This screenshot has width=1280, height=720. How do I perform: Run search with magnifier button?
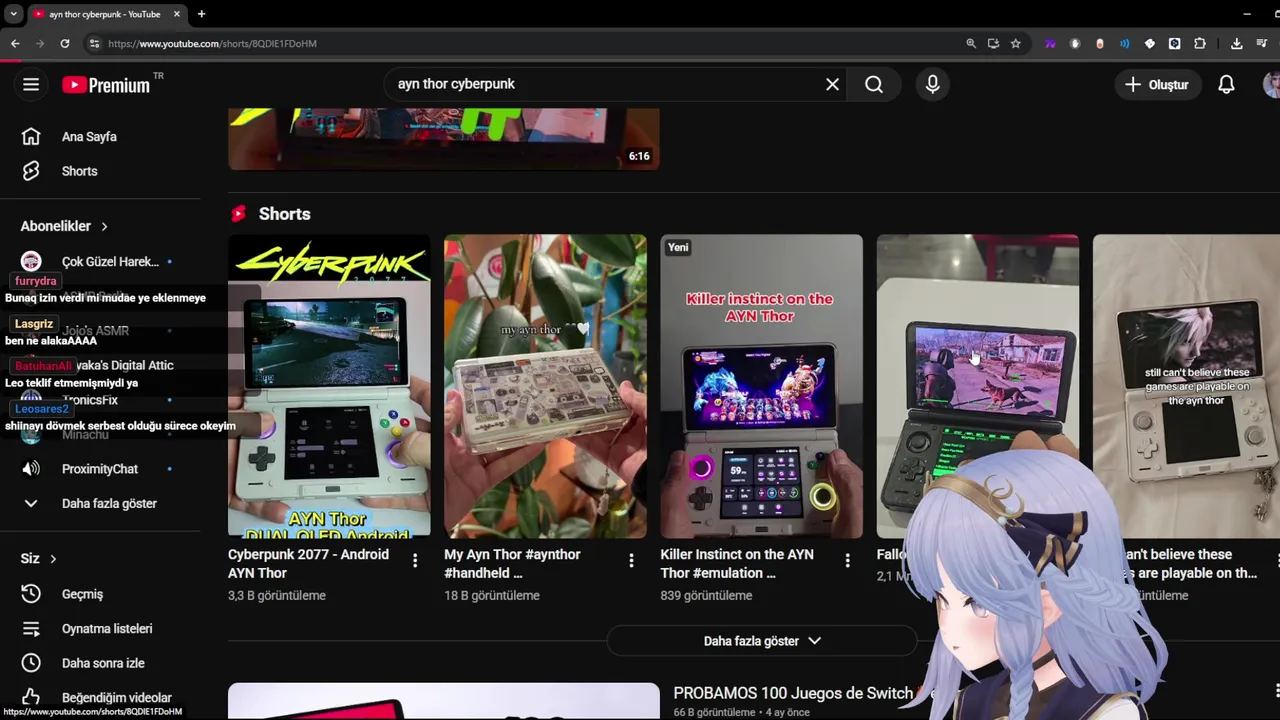874,85
